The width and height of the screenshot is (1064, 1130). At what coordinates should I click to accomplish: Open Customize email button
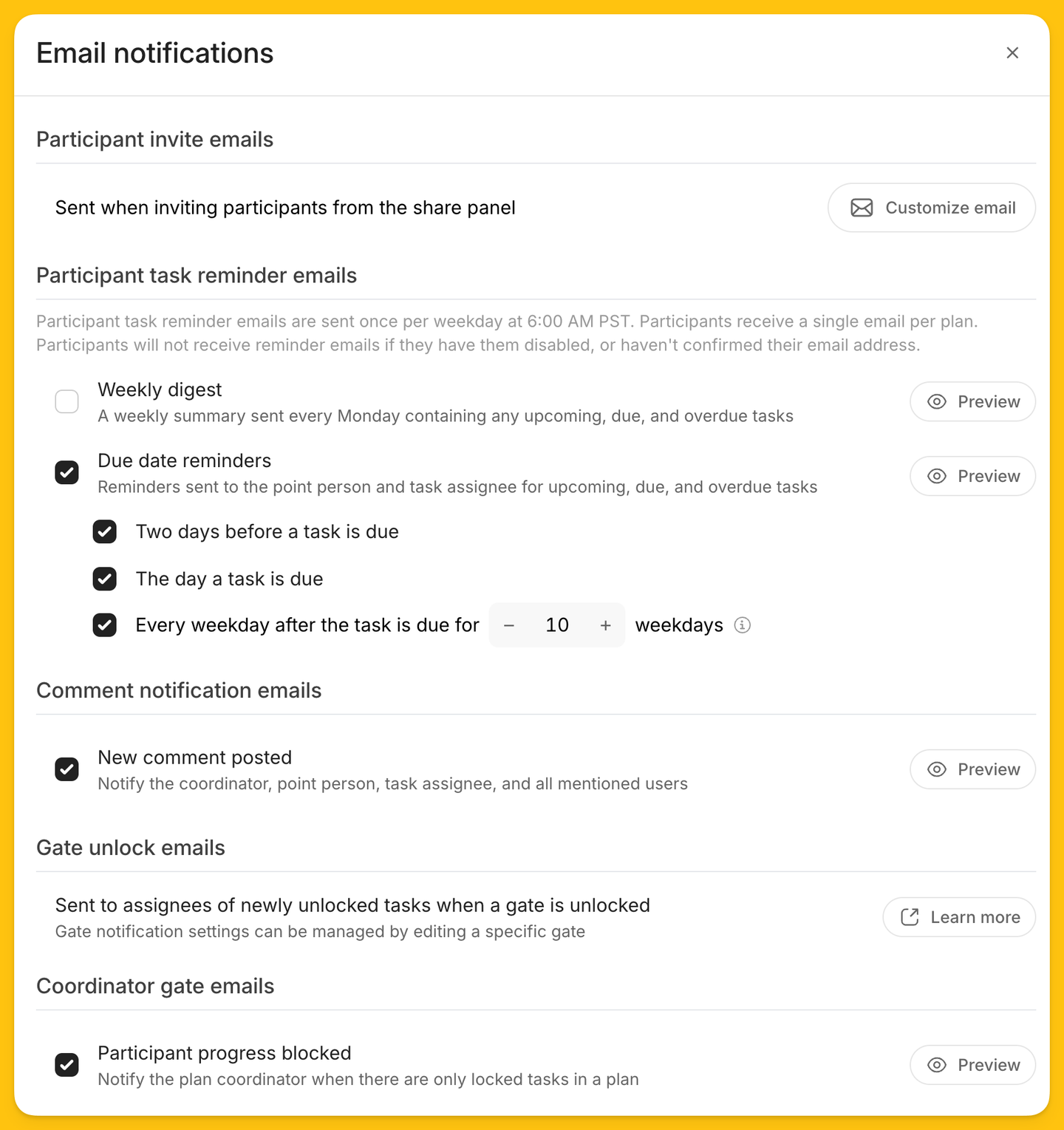pos(932,208)
